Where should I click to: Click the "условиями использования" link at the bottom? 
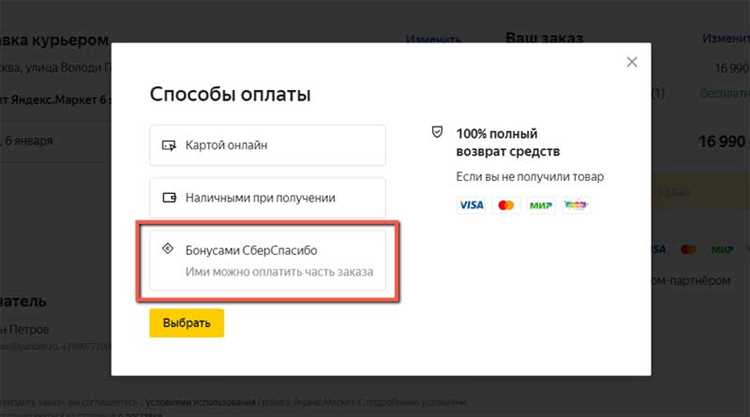point(201,403)
